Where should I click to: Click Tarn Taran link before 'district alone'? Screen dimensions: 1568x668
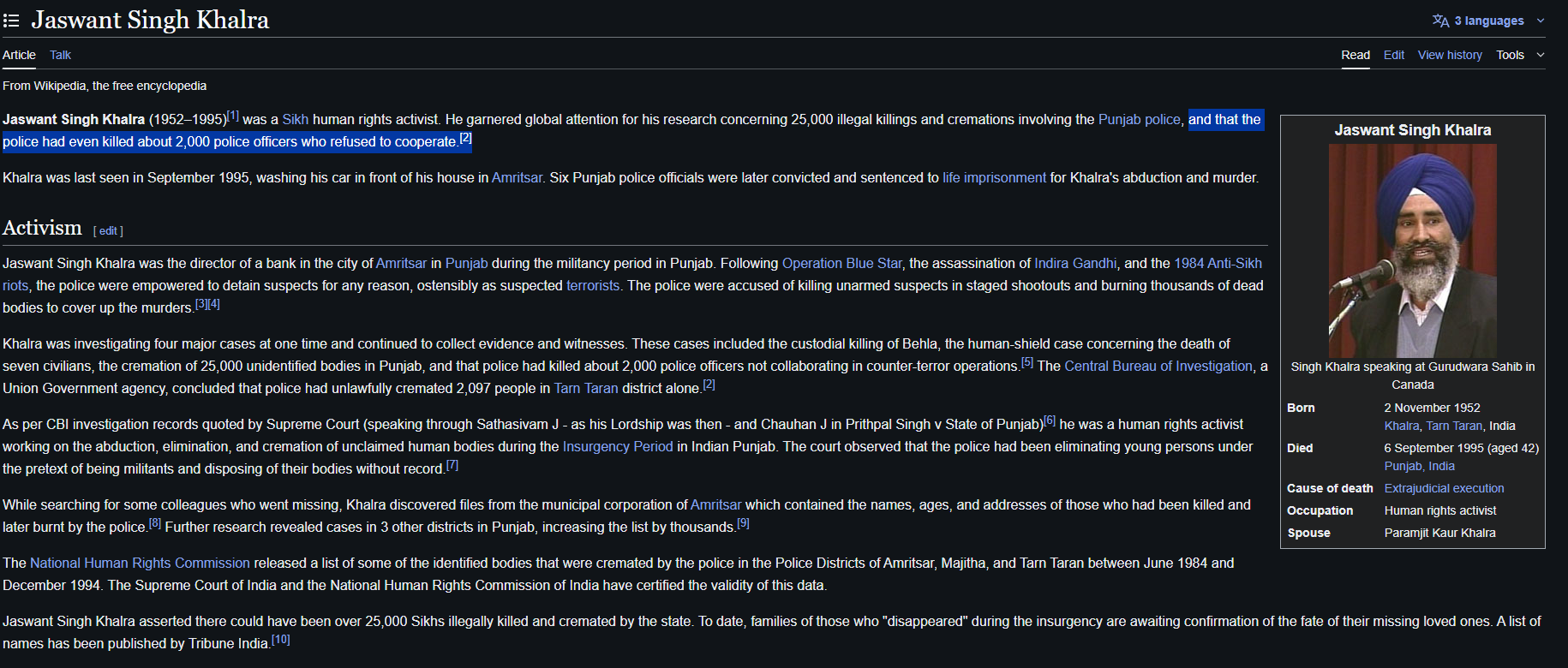586,389
